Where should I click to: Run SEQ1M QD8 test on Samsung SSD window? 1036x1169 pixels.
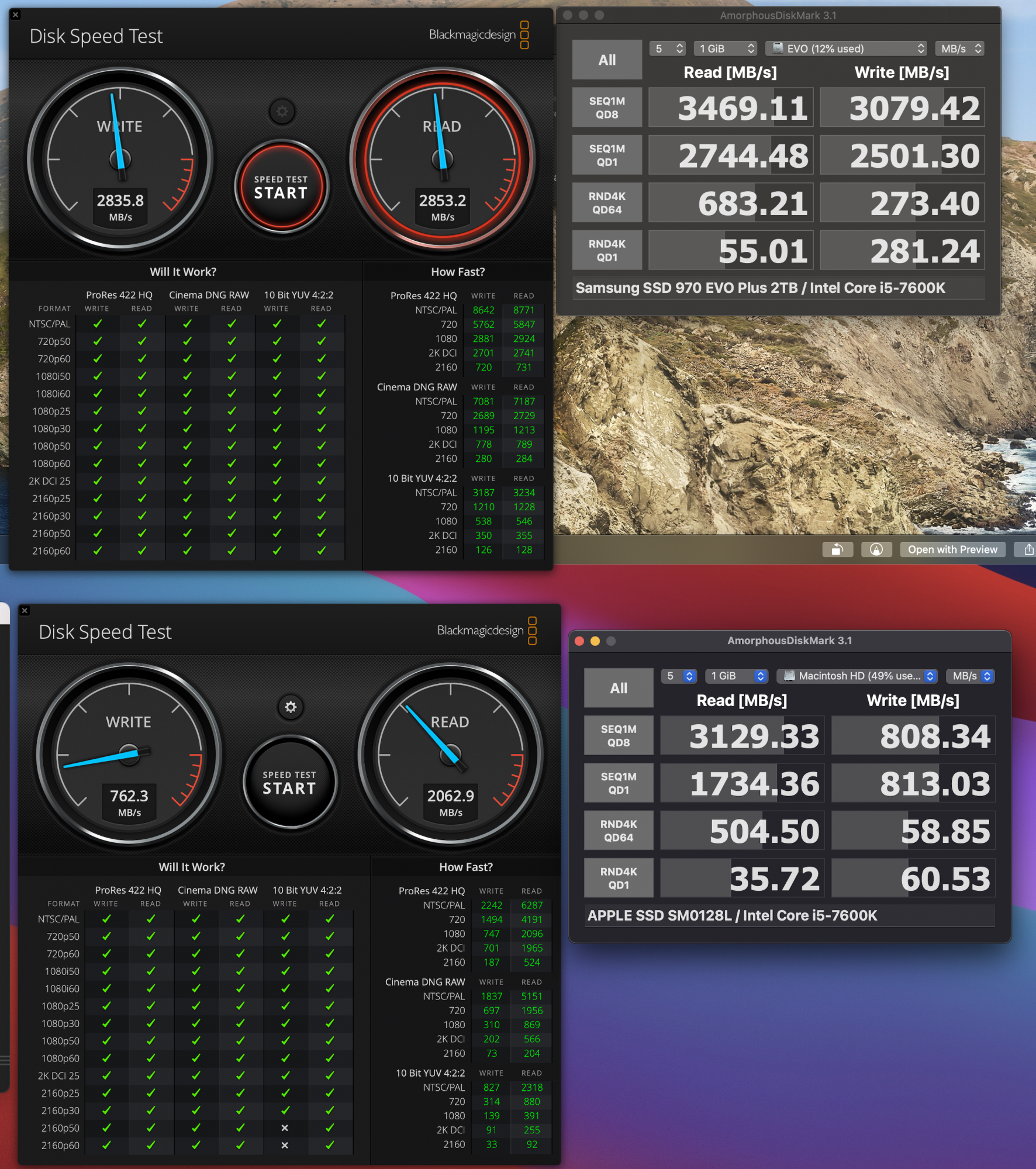[607, 108]
